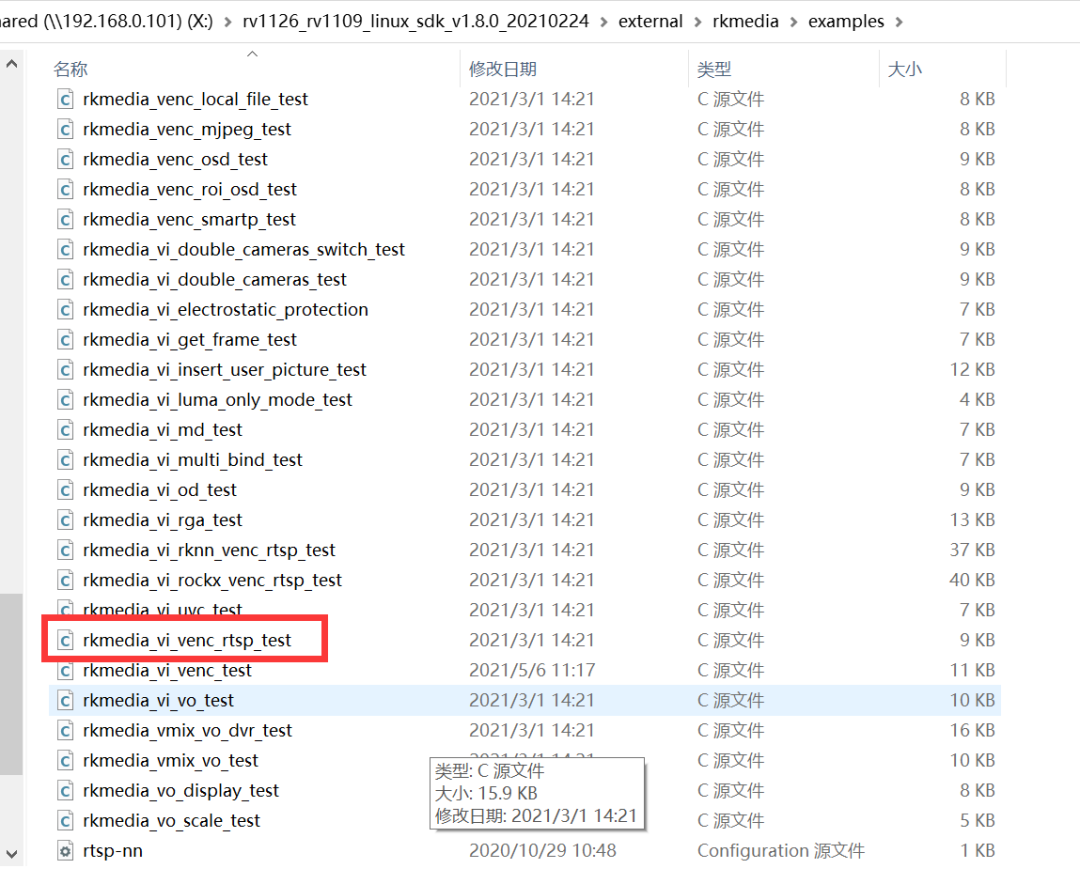Click the rkmedia_vi_venc_rtsp_test file icon
This screenshot has height=884, width=1080.
pos(66,640)
